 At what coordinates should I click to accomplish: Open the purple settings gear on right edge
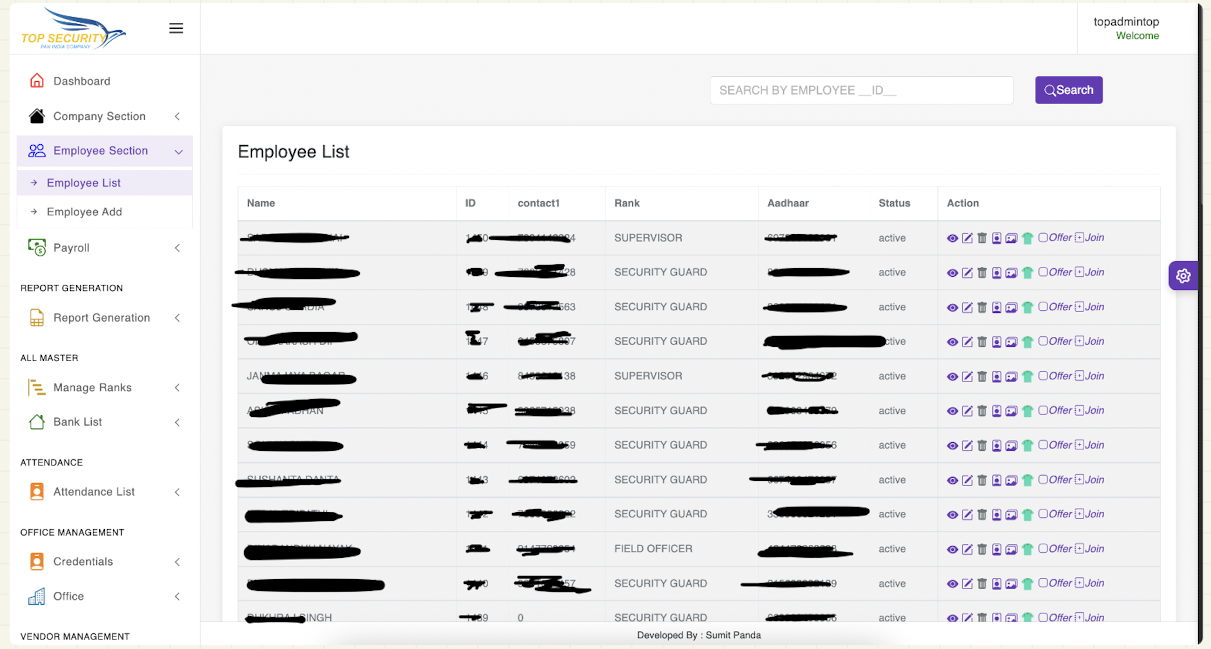pyautogui.click(x=1183, y=276)
